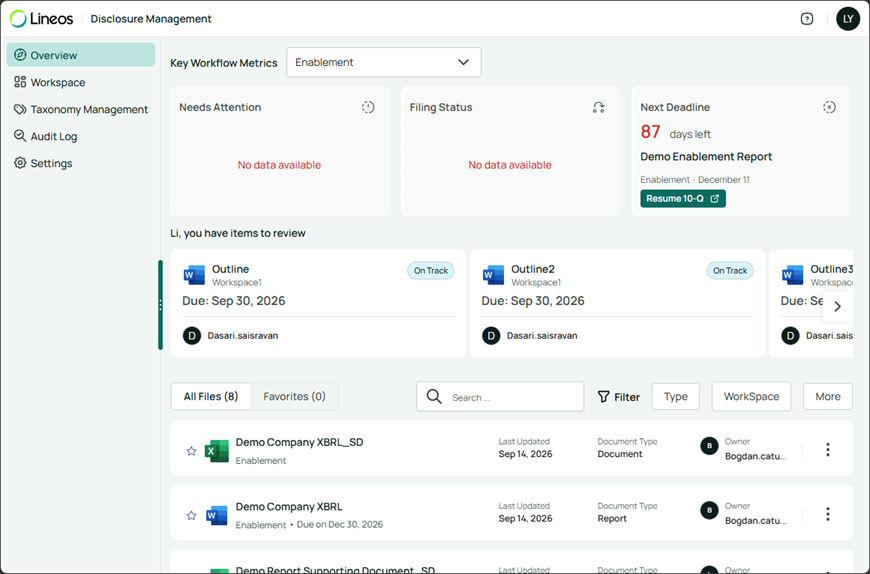The image size is (870, 574).
Task: Open the Demo Company XBRL file due Dec 30, 2026
Action: (289, 506)
